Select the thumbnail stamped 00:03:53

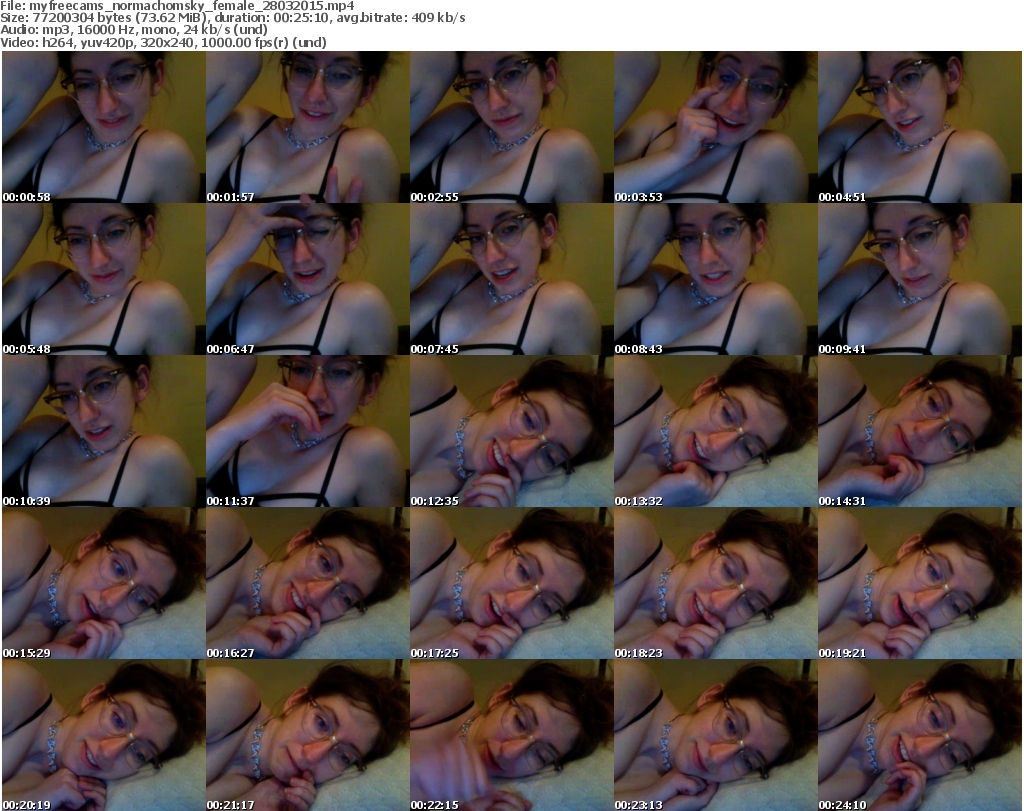click(x=716, y=127)
